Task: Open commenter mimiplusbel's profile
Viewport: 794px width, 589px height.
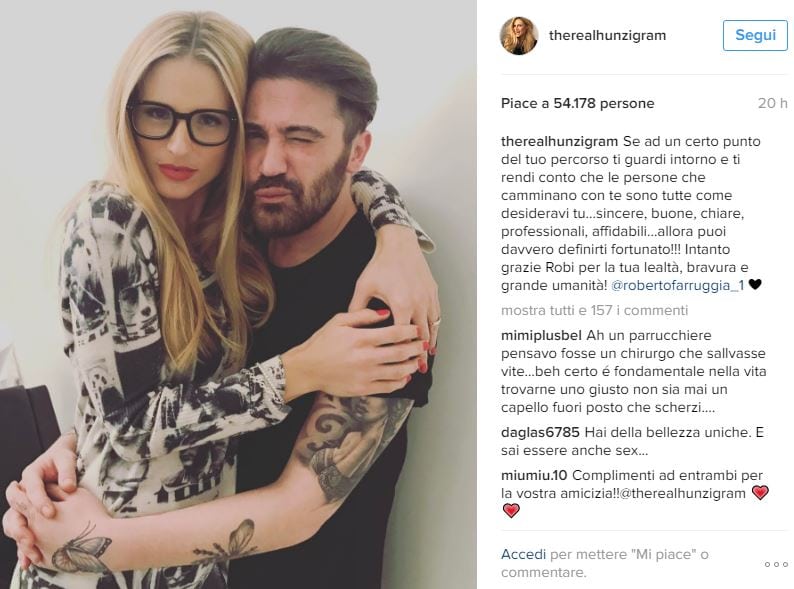Action: click(x=541, y=335)
